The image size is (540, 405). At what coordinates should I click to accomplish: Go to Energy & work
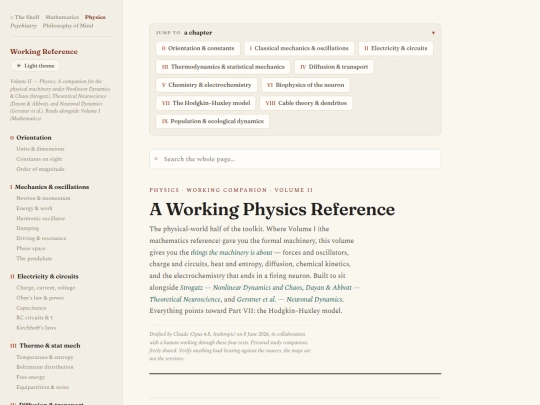click(34, 208)
